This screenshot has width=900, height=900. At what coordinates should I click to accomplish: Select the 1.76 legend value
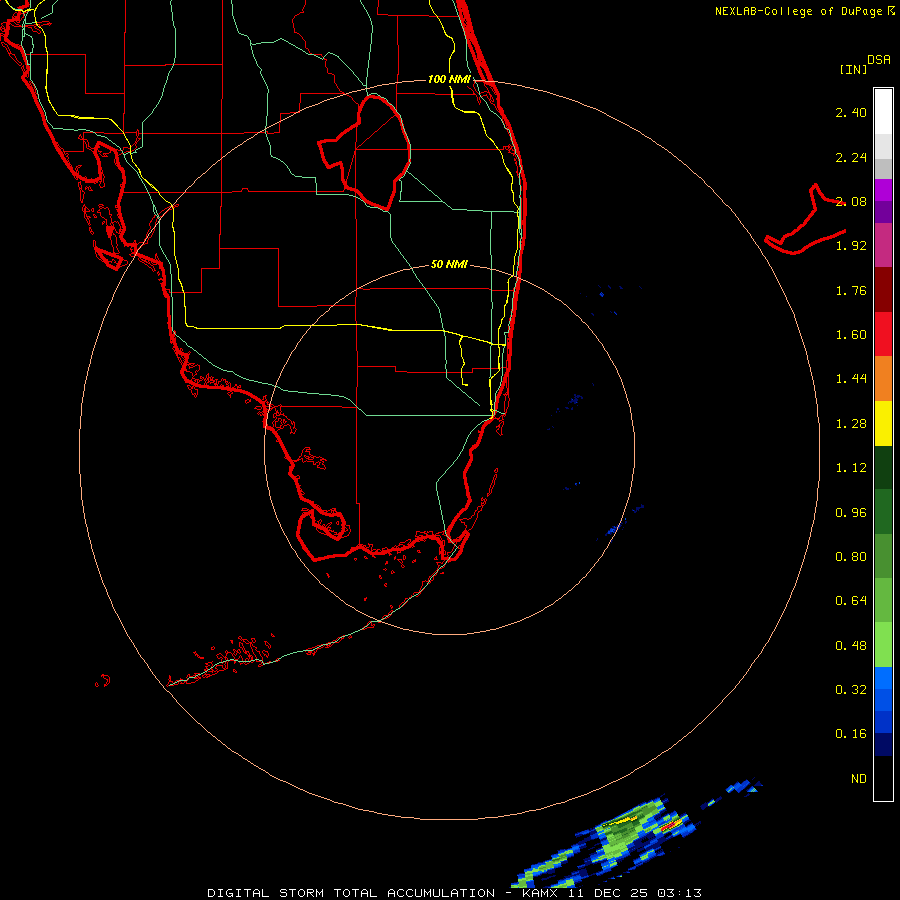pyautogui.click(x=851, y=290)
